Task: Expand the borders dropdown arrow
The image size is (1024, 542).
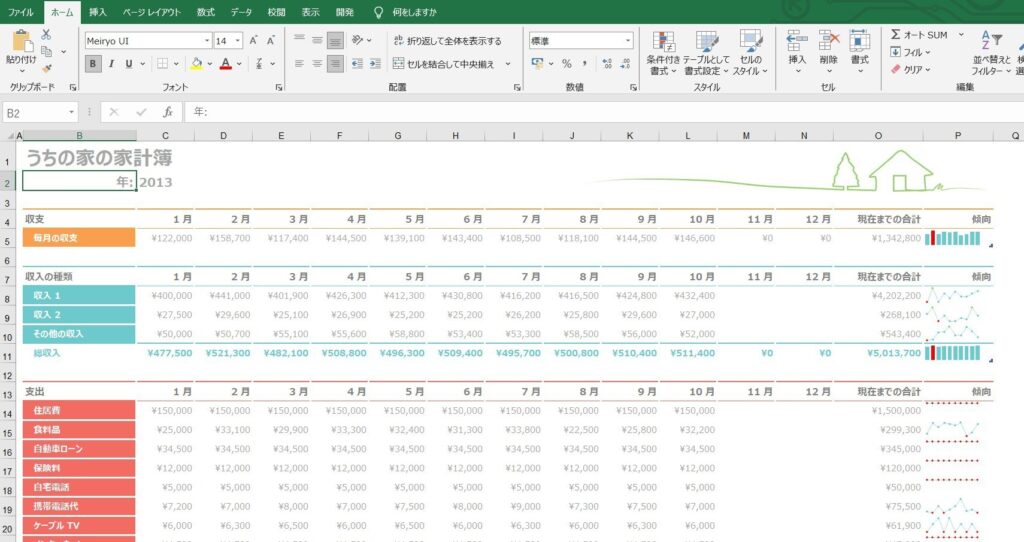Action: (x=176, y=63)
